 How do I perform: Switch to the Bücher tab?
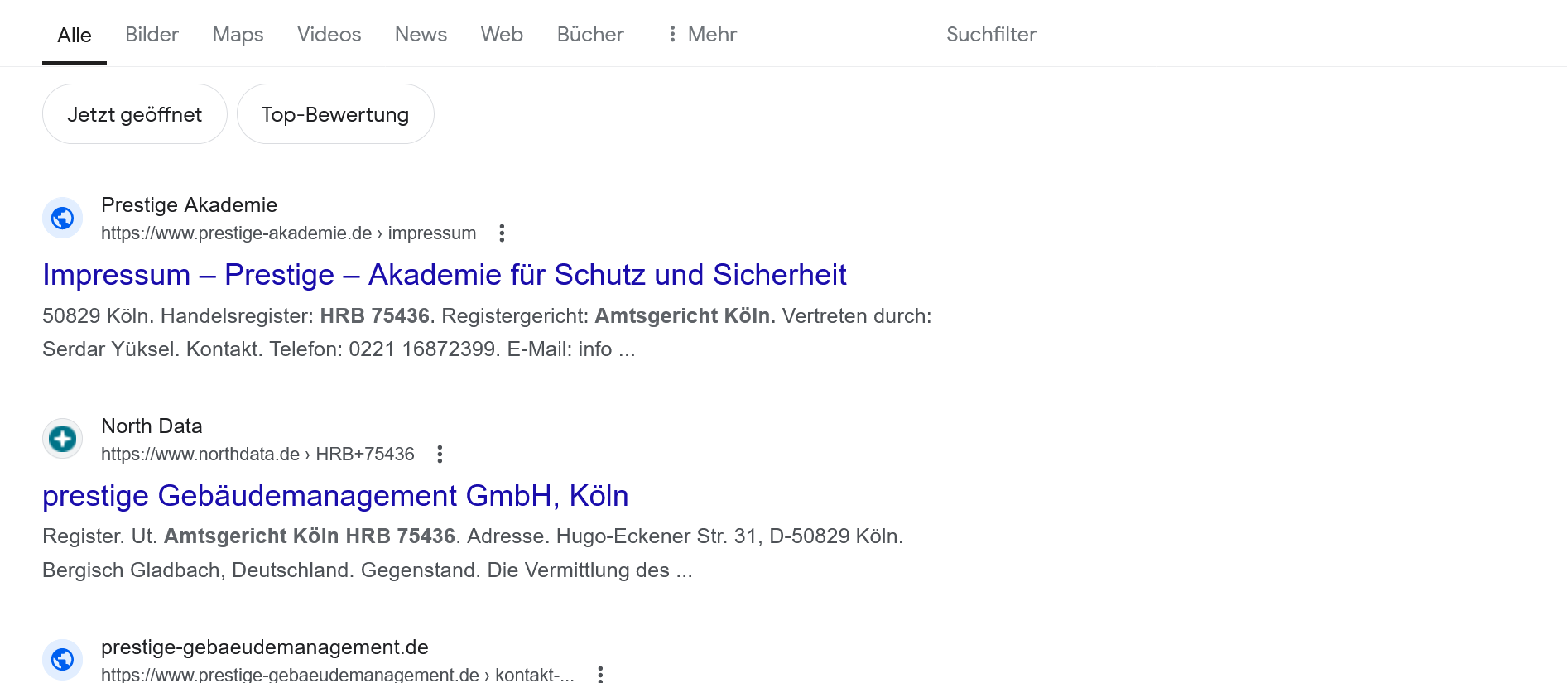click(590, 35)
